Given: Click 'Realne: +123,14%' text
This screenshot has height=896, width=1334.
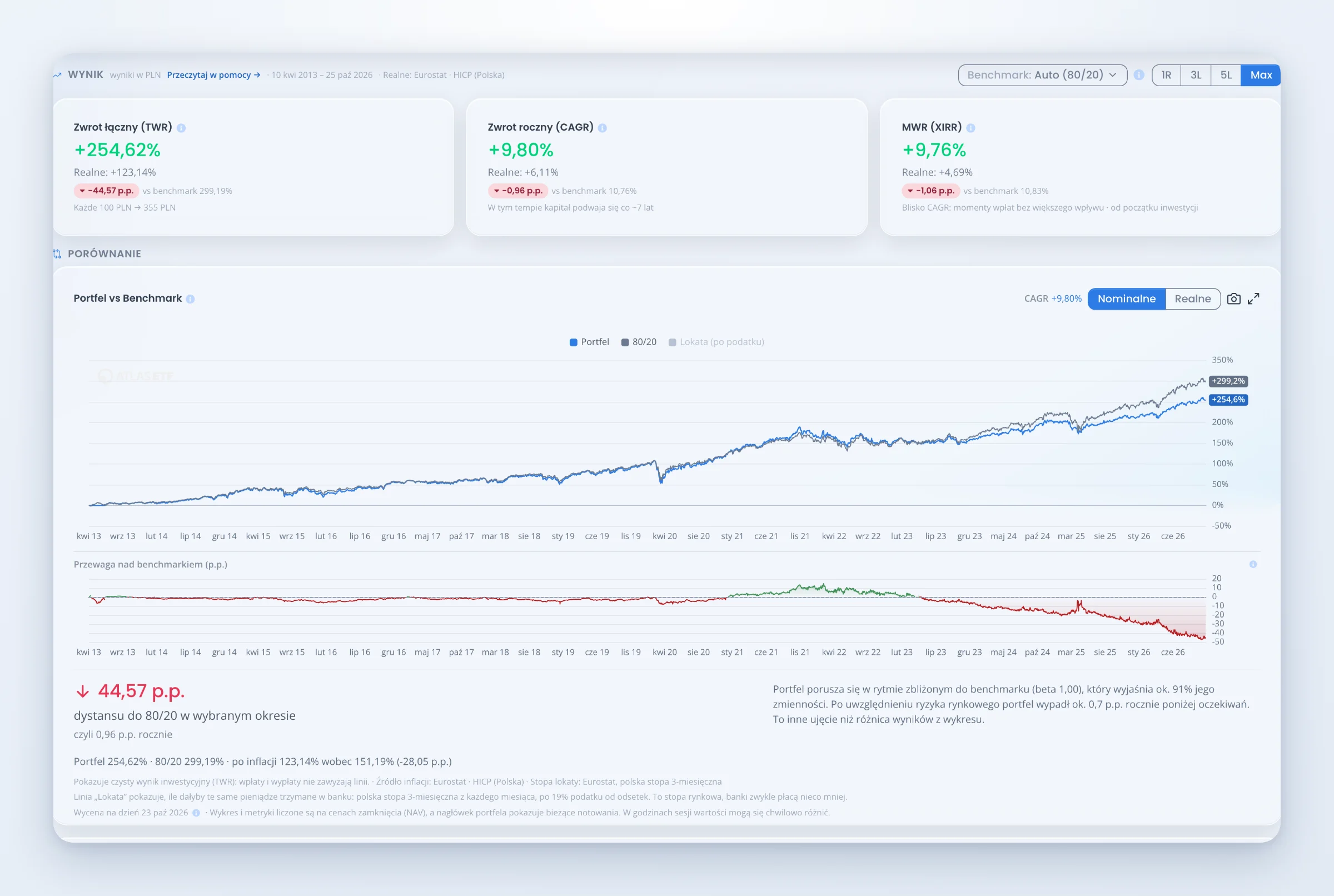Looking at the screenshot, I should (x=115, y=172).
